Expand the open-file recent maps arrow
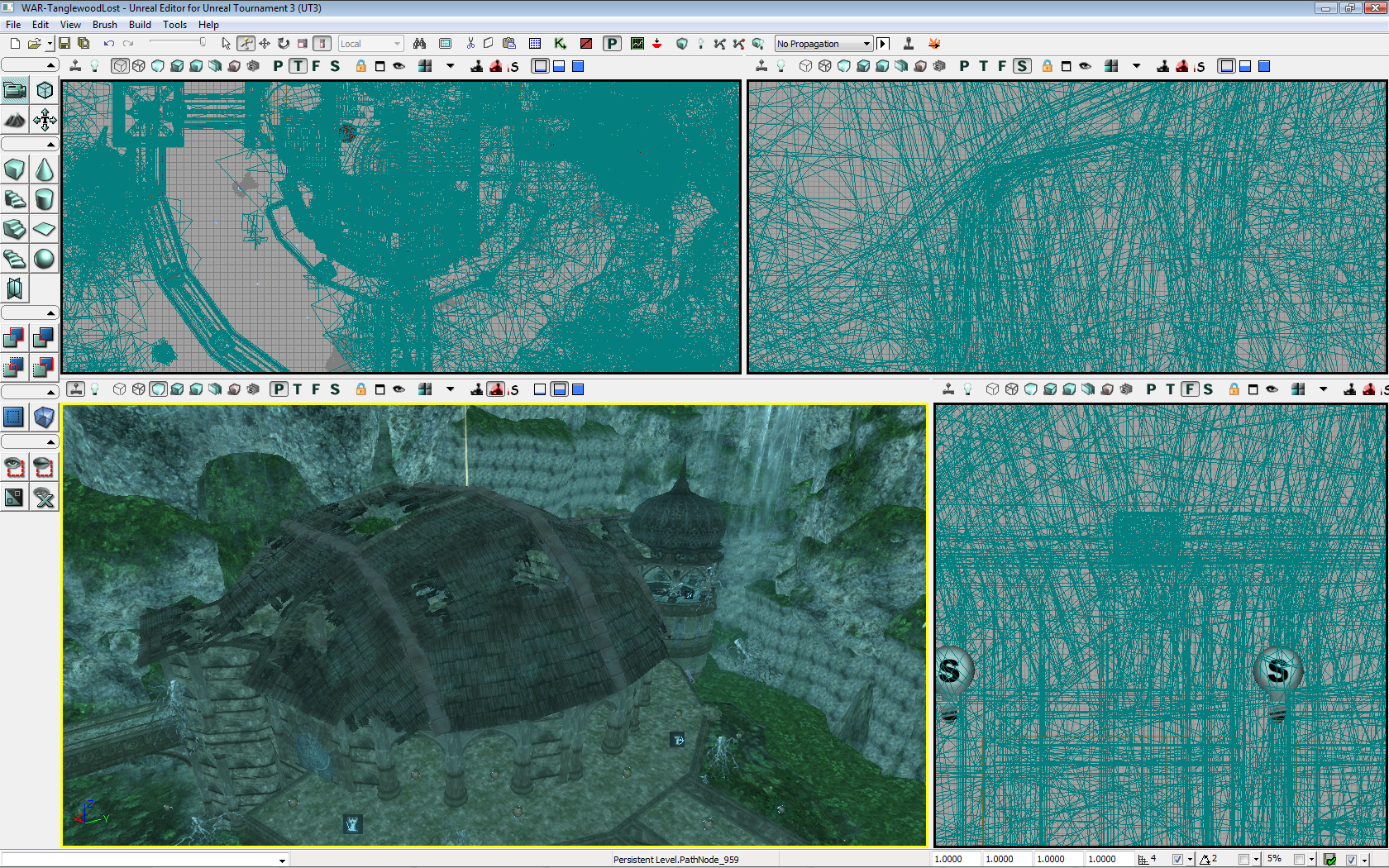The width and height of the screenshot is (1389, 868). coord(50,44)
